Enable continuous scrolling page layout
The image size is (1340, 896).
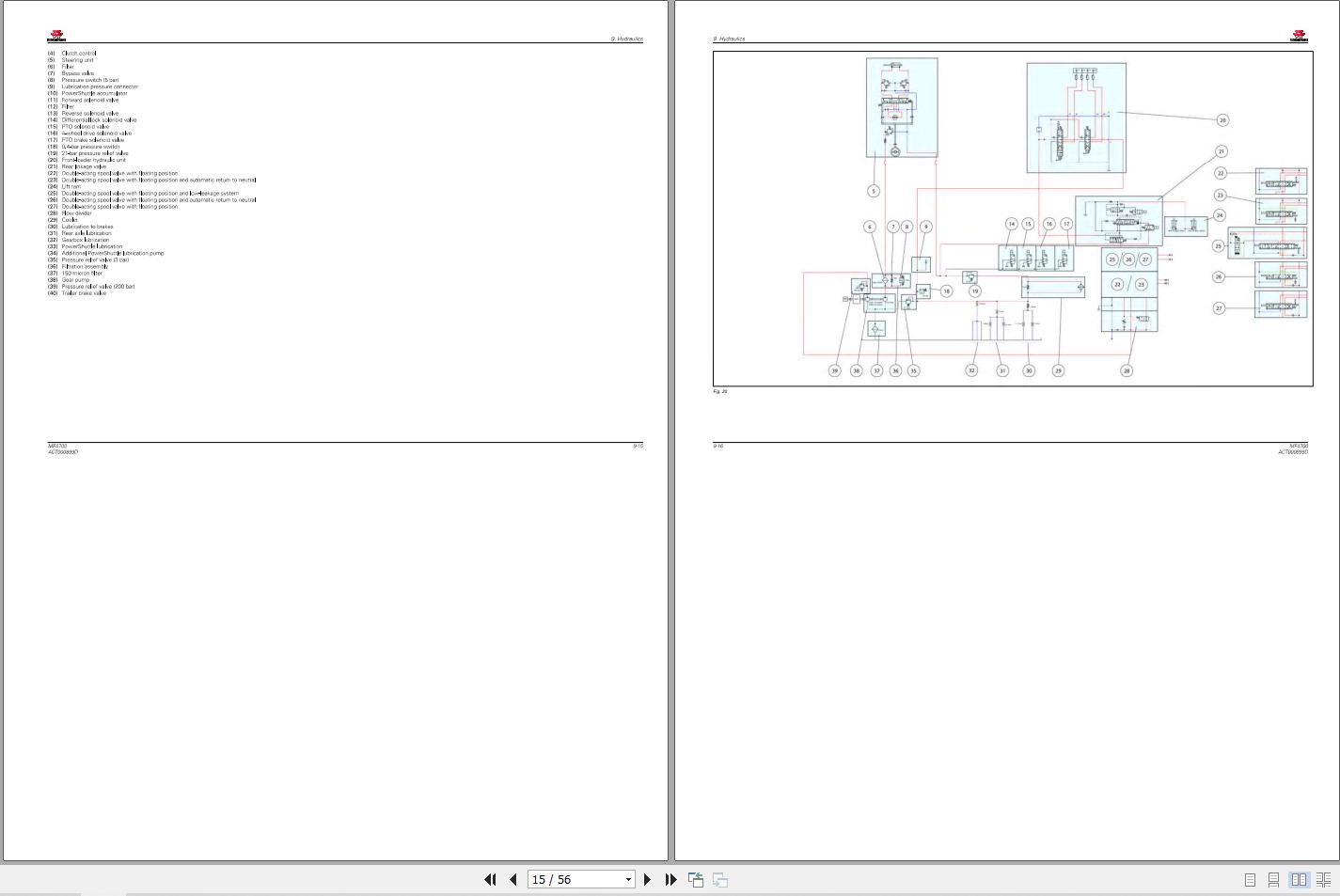tap(1273, 879)
